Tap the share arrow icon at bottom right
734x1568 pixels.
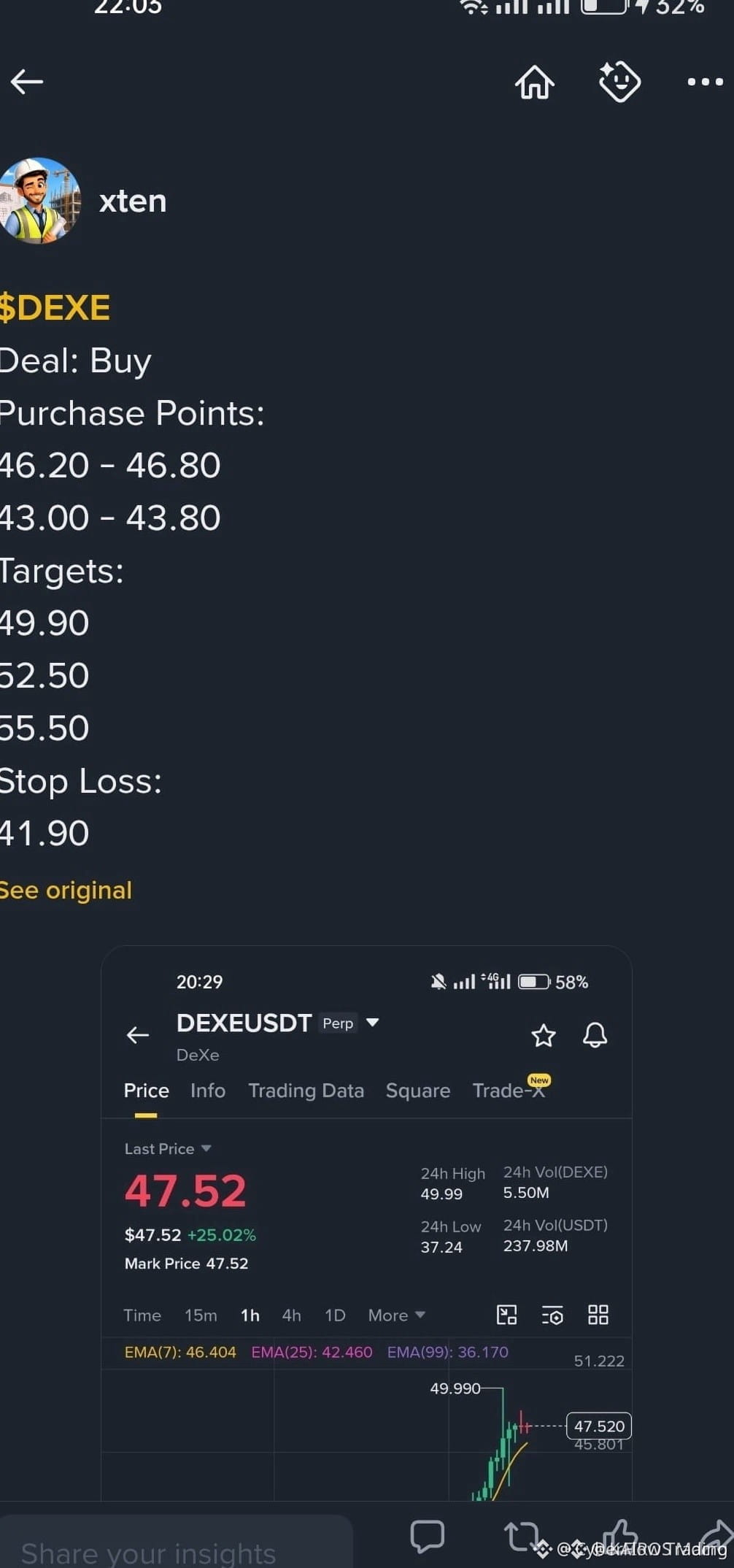click(x=716, y=1535)
